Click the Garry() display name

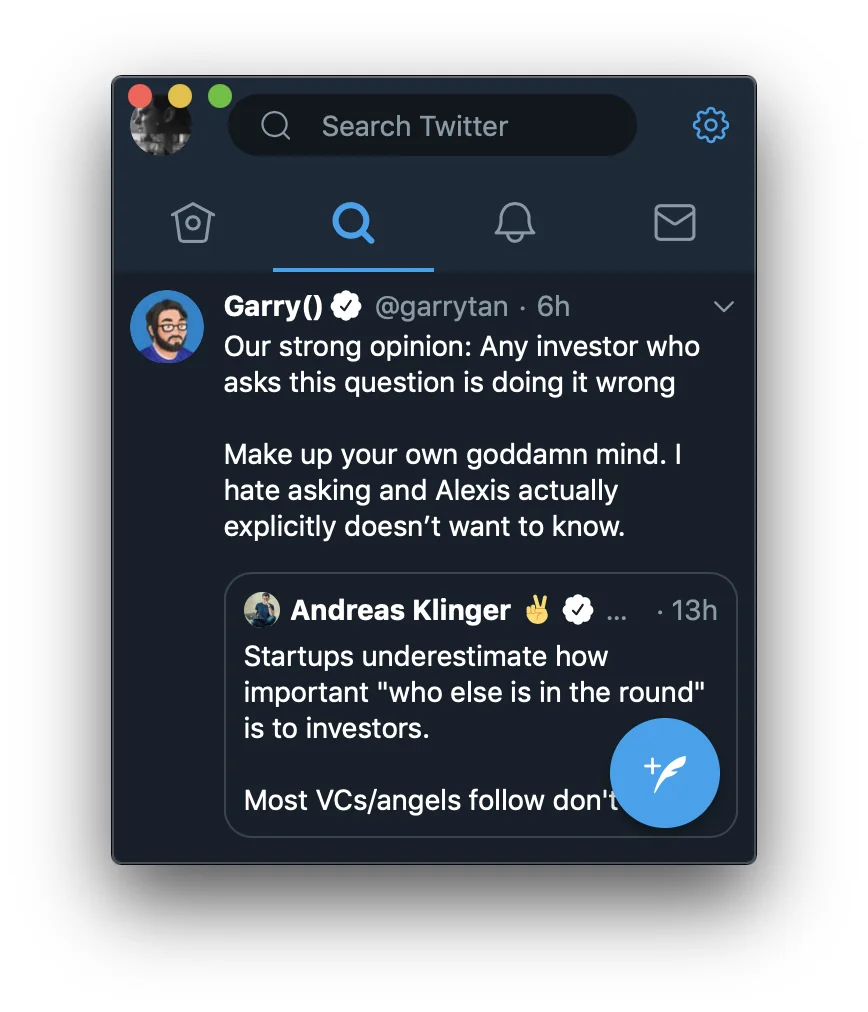coord(273,307)
